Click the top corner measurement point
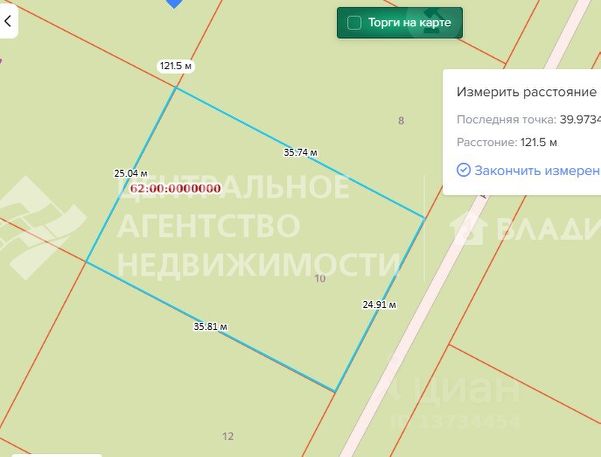 (176, 88)
